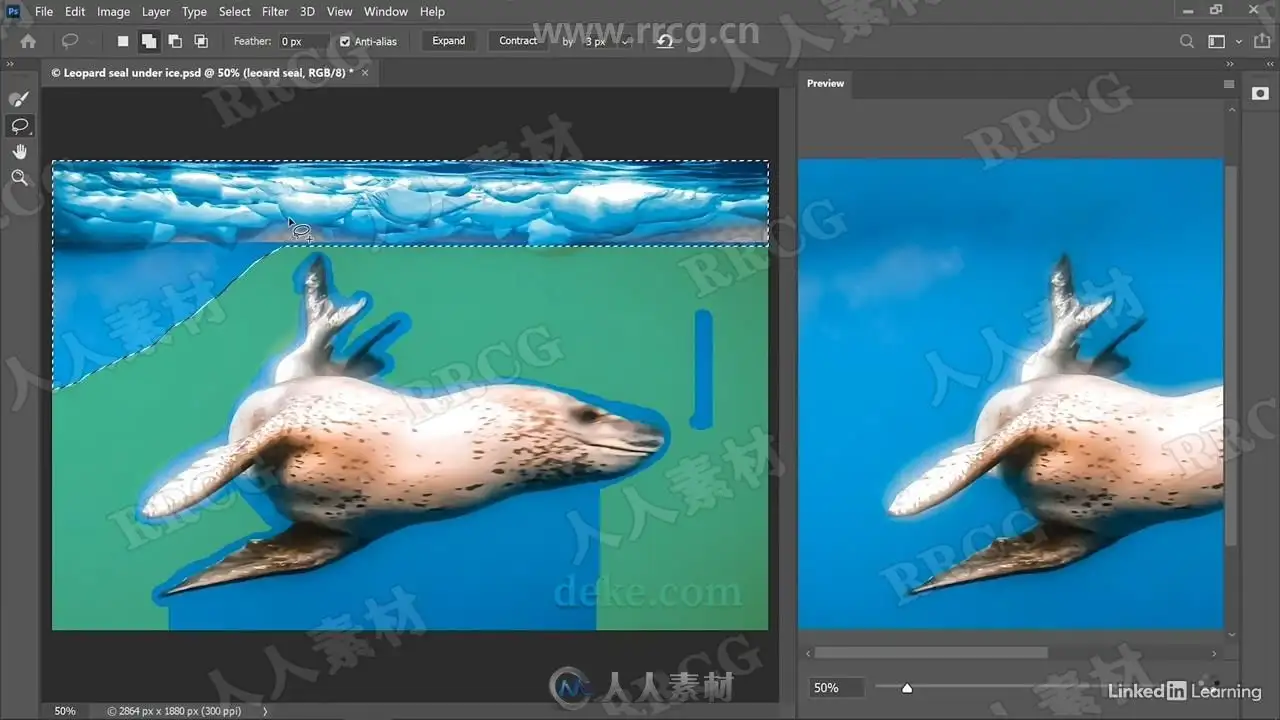Open the Edit menu
The width and height of the screenshot is (1280, 720).
click(x=75, y=12)
